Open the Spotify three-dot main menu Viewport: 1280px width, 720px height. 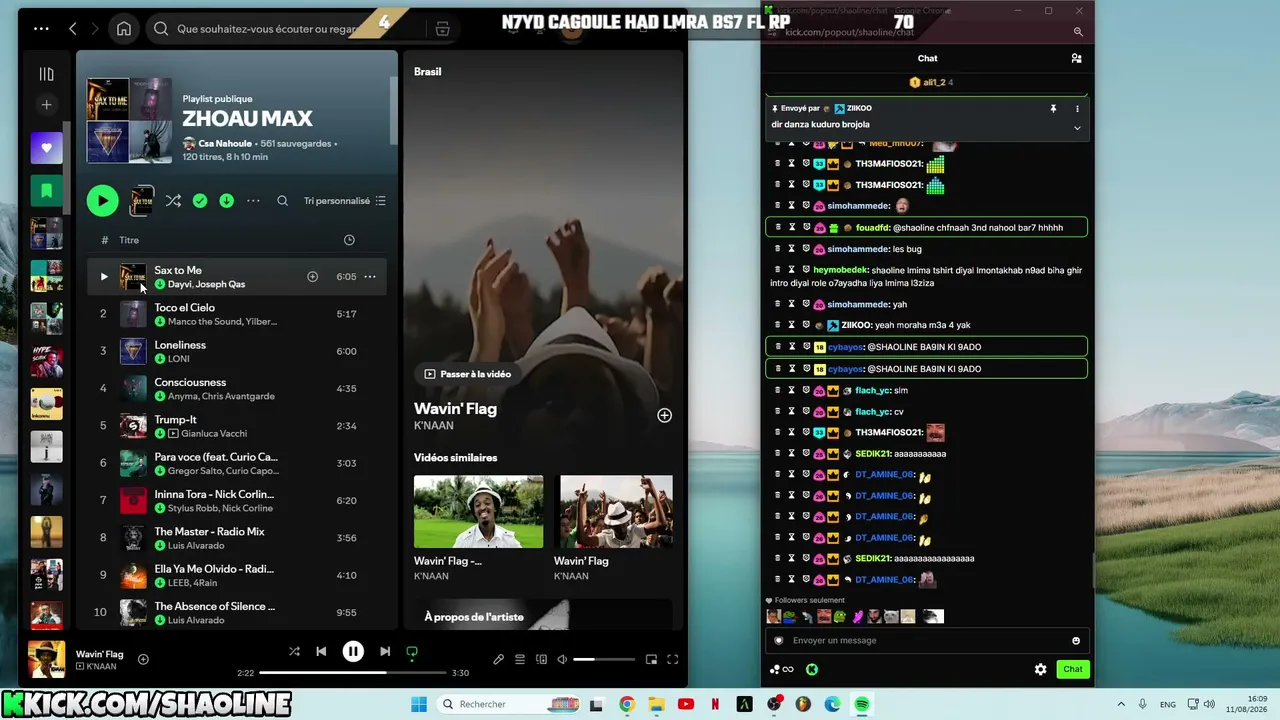tap(41, 29)
